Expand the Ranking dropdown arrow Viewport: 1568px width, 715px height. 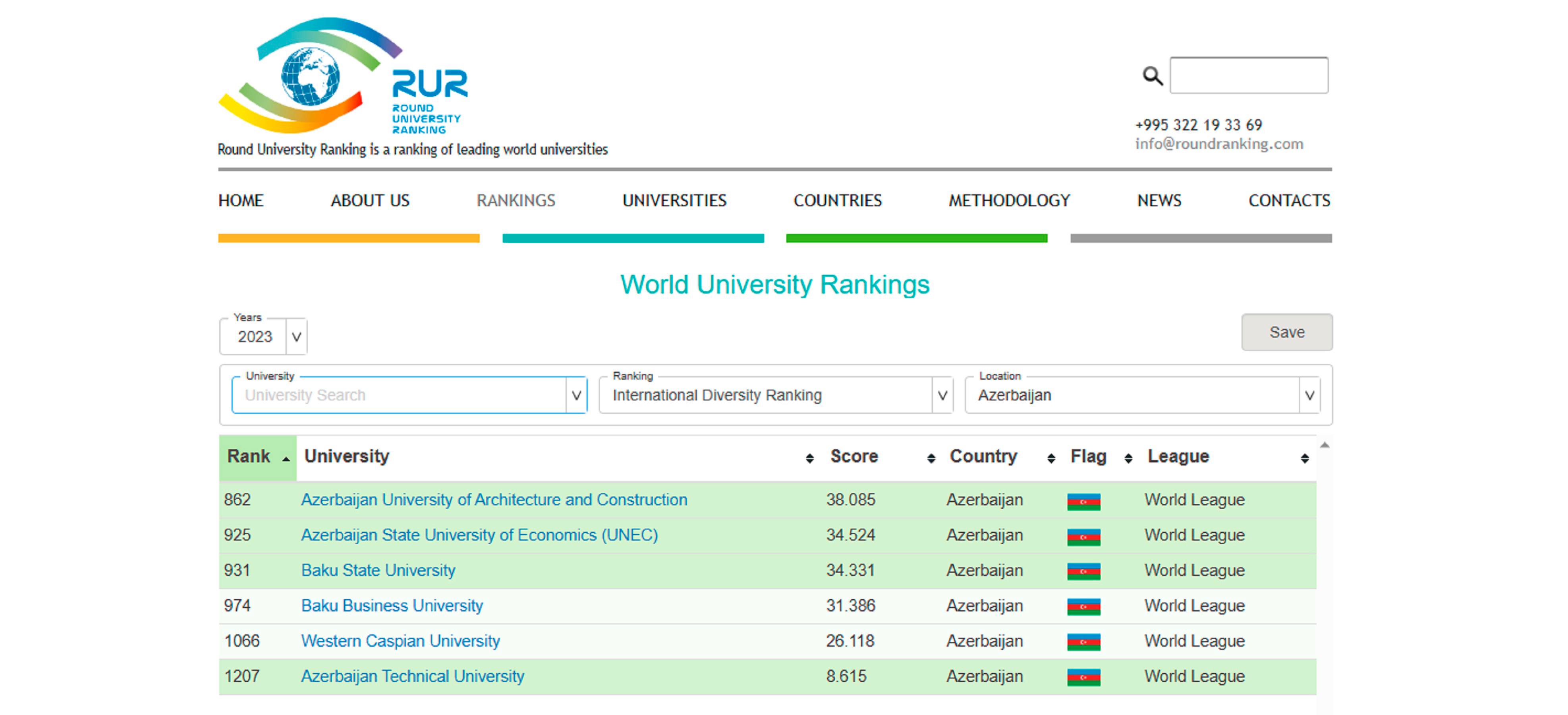[x=942, y=395]
